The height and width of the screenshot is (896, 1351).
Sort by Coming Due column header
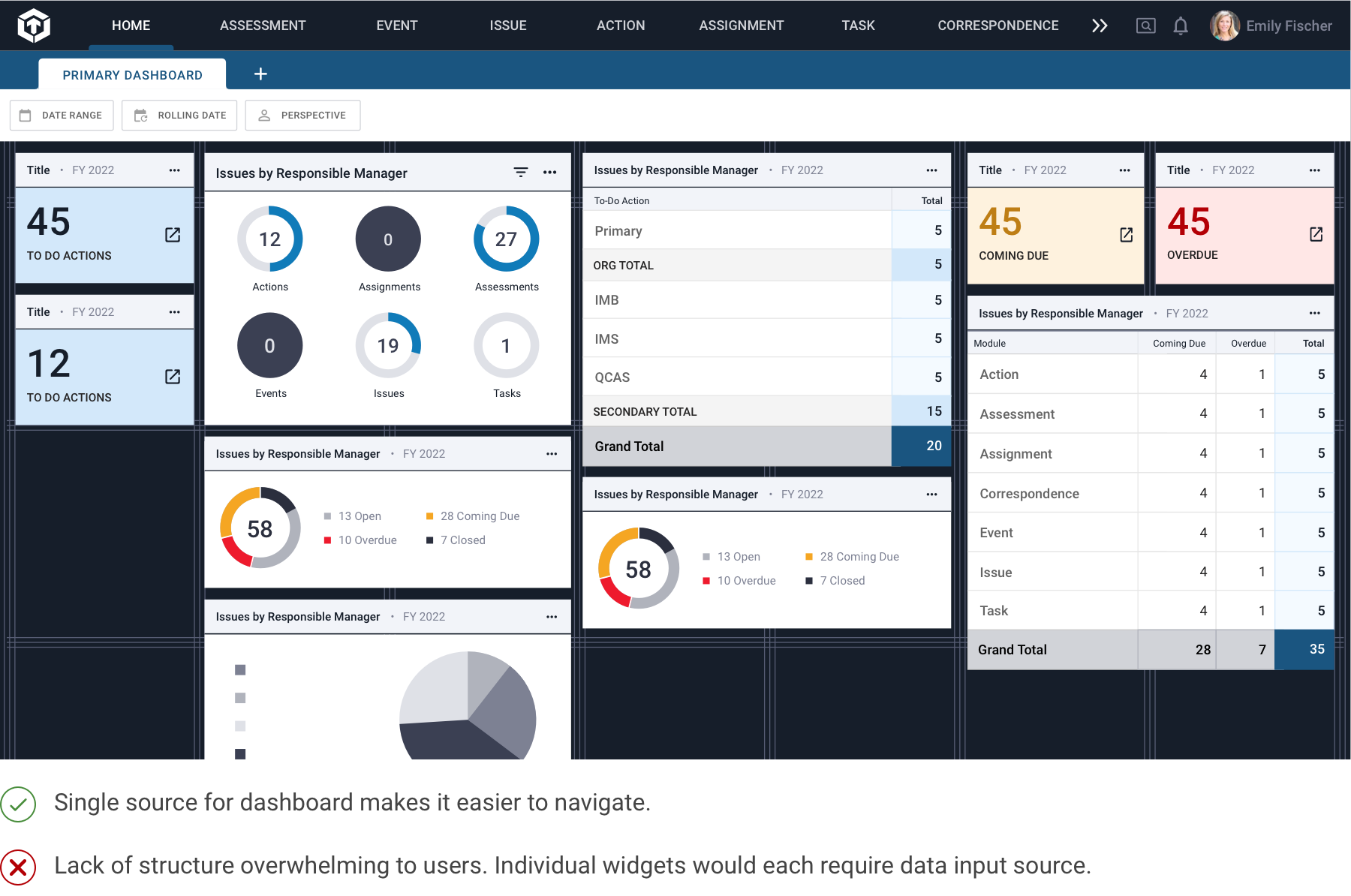point(1179,343)
